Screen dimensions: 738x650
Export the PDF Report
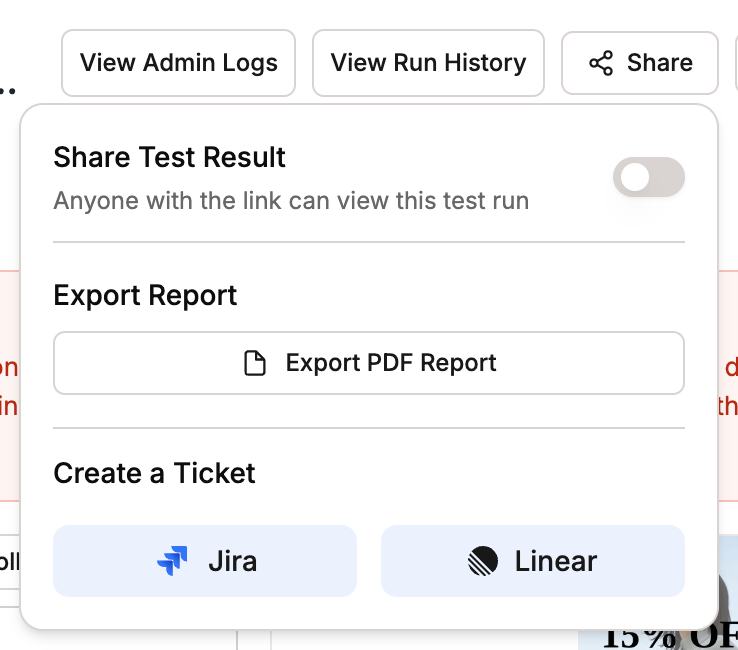(369, 363)
